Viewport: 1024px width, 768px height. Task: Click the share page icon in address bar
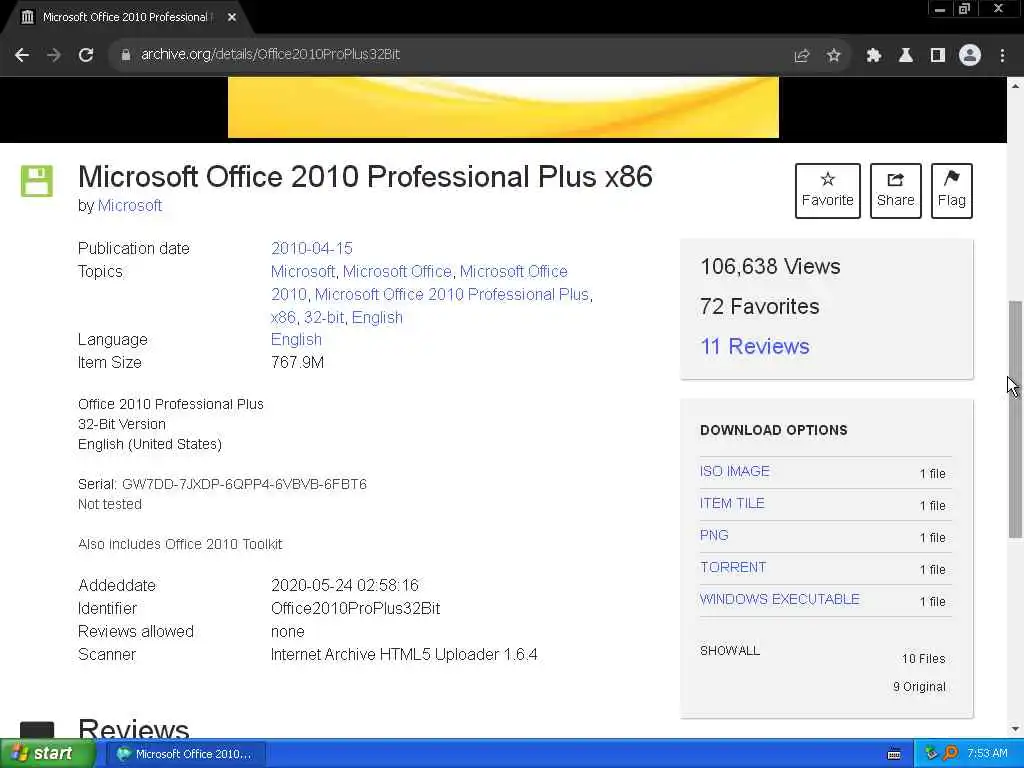801,56
